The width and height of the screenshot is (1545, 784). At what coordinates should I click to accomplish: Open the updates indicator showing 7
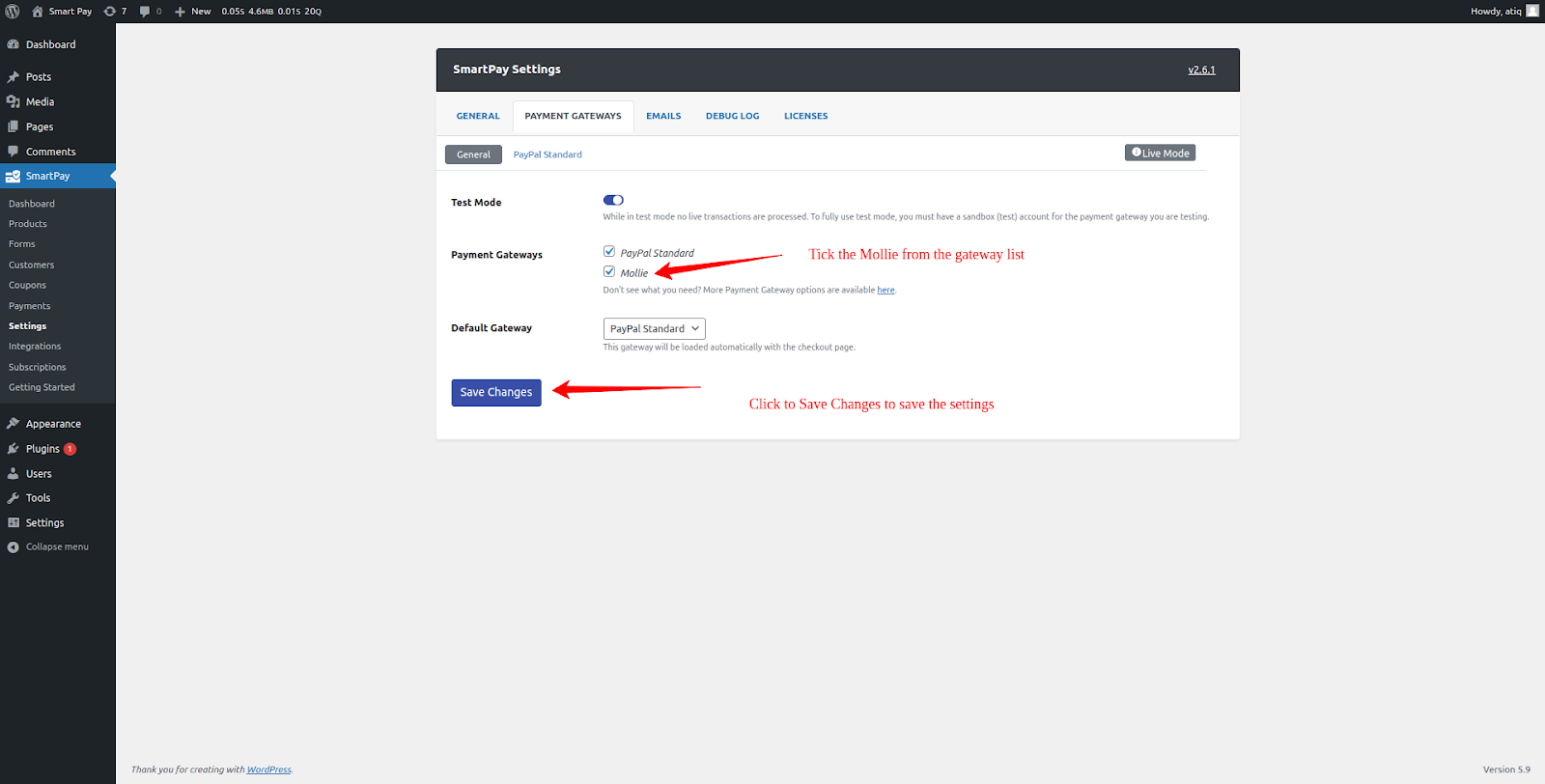tap(115, 12)
